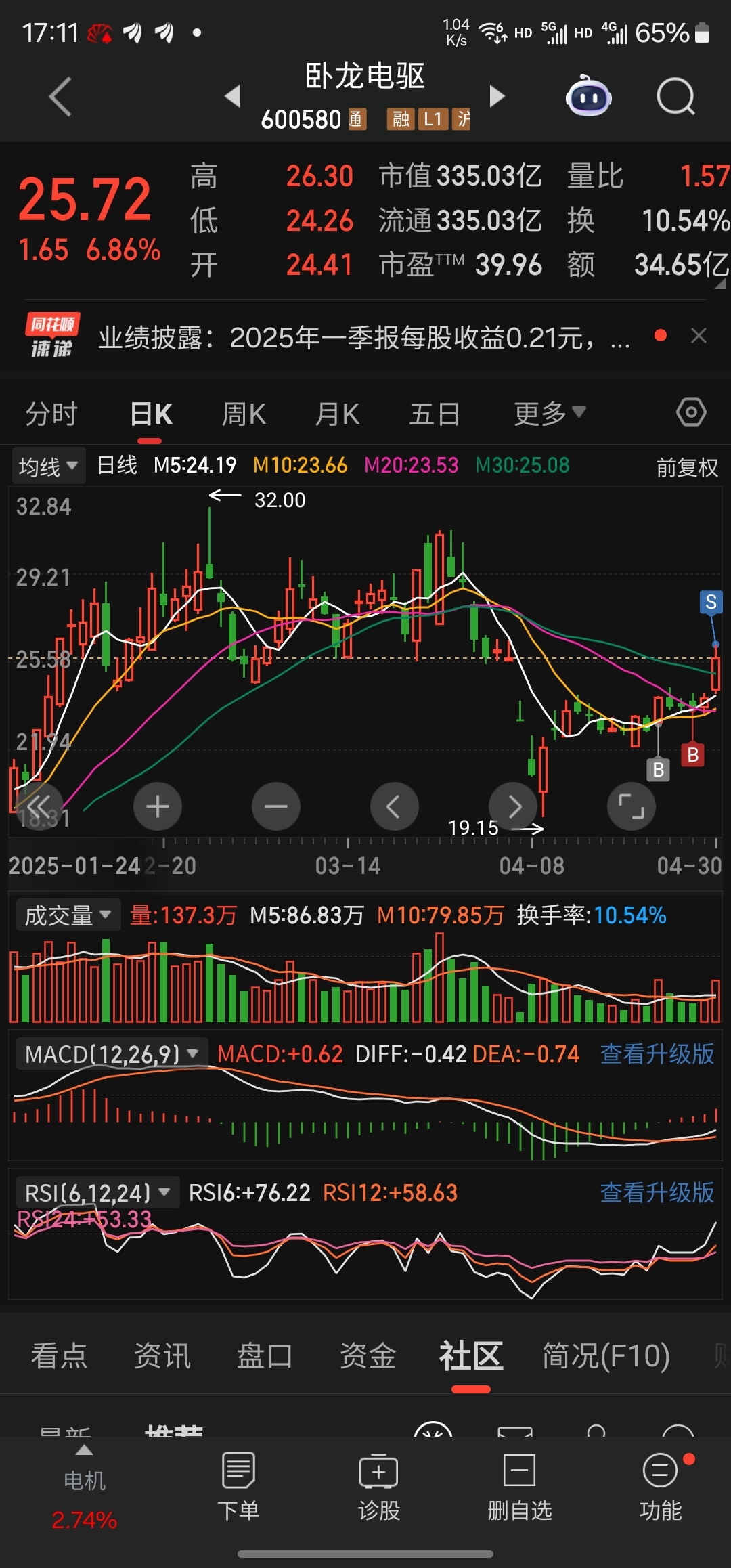Expand chart to fullscreen
The width and height of the screenshot is (731, 1568).
click(x=632, y=806)
